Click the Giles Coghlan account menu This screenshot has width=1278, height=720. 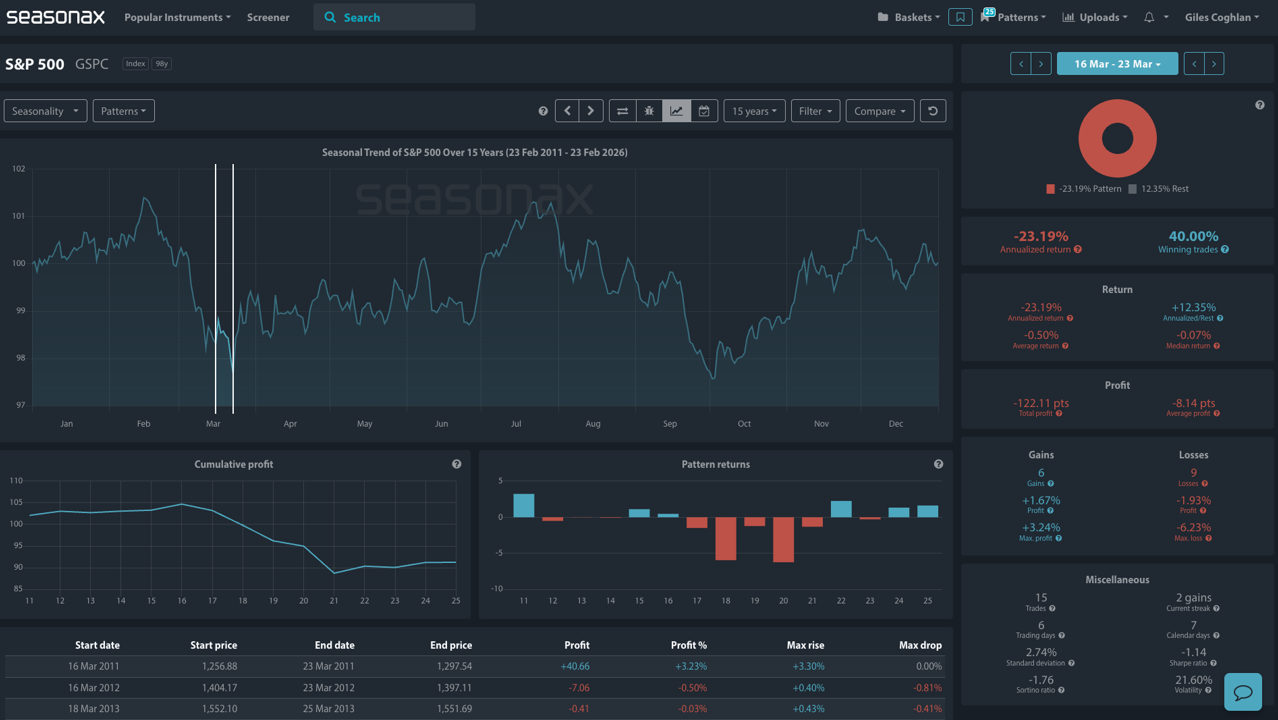[x=1221, y=17]
